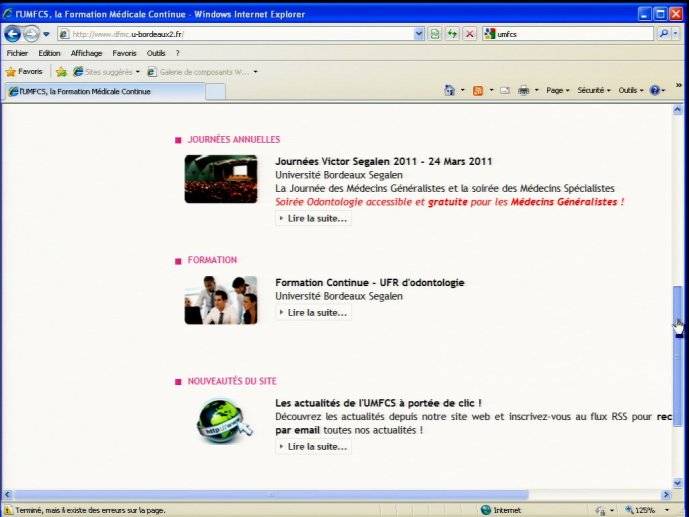Click the magnifier search button

664,34
